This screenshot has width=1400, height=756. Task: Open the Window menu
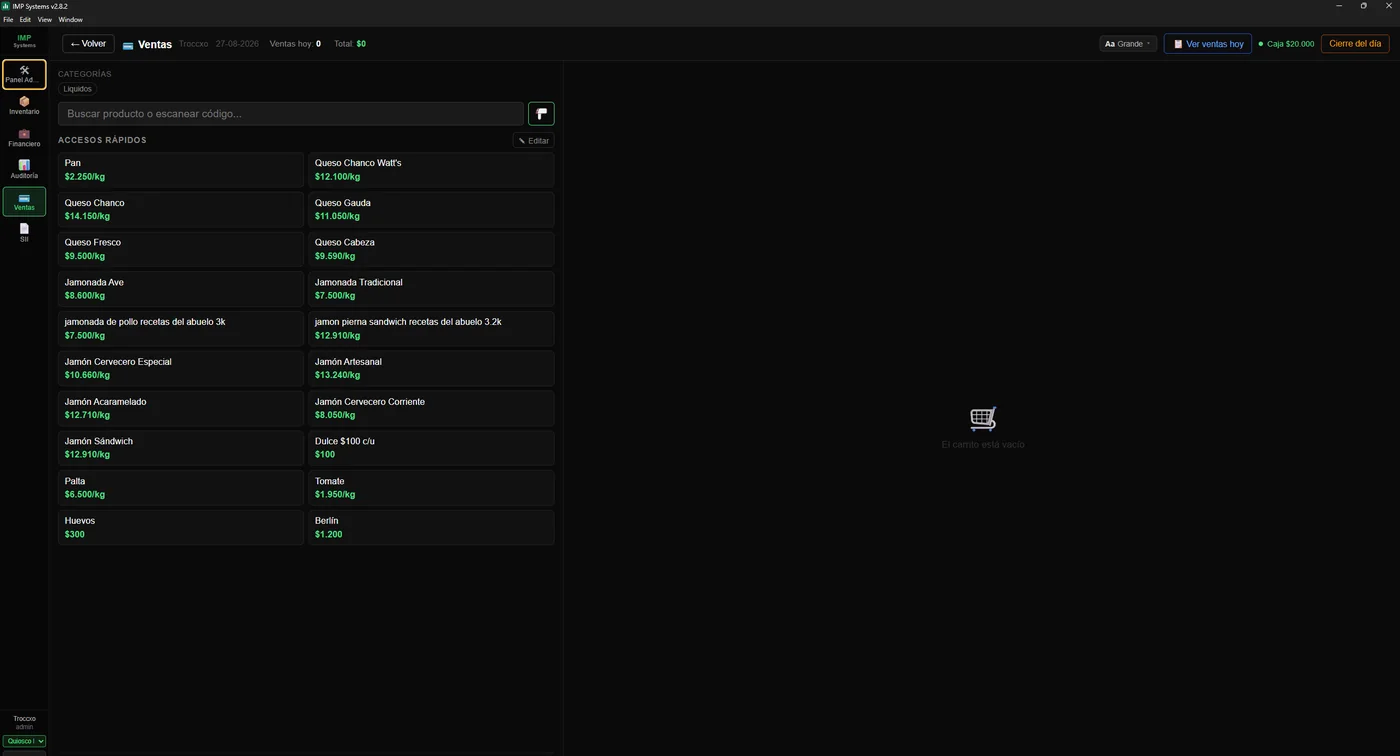point(71,20)
